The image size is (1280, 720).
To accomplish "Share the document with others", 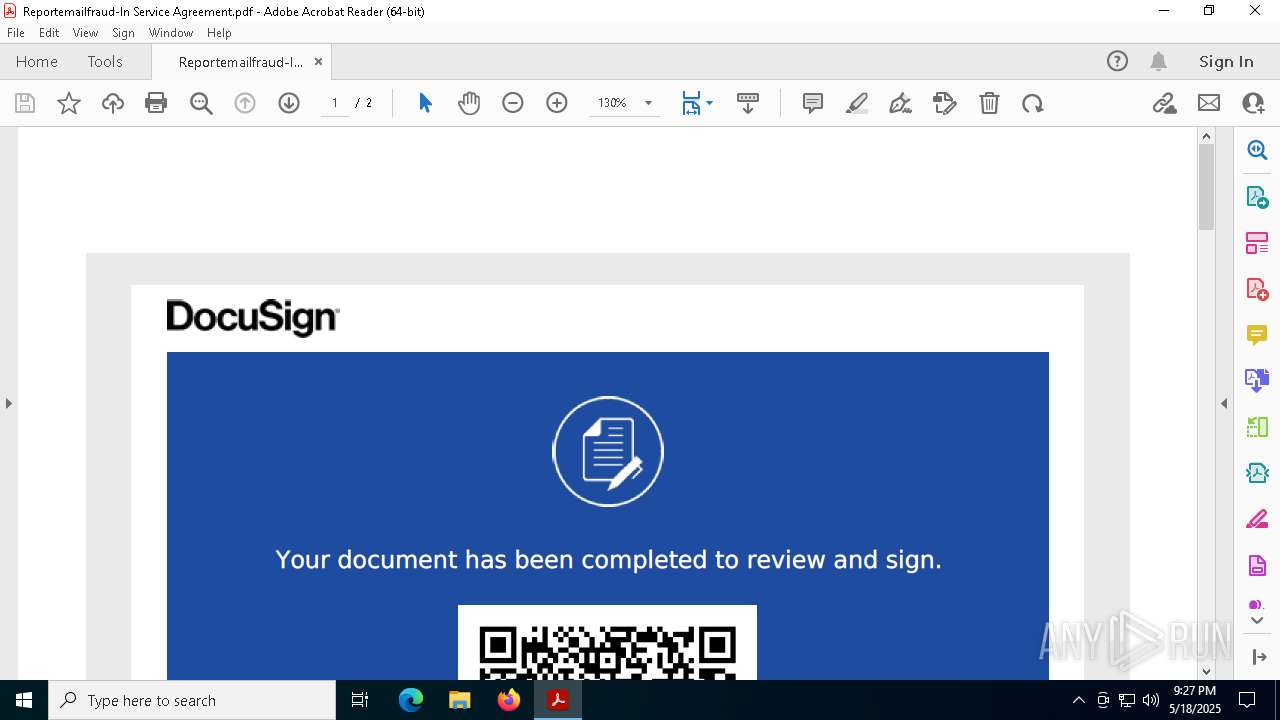I will tap(1253, 103).
